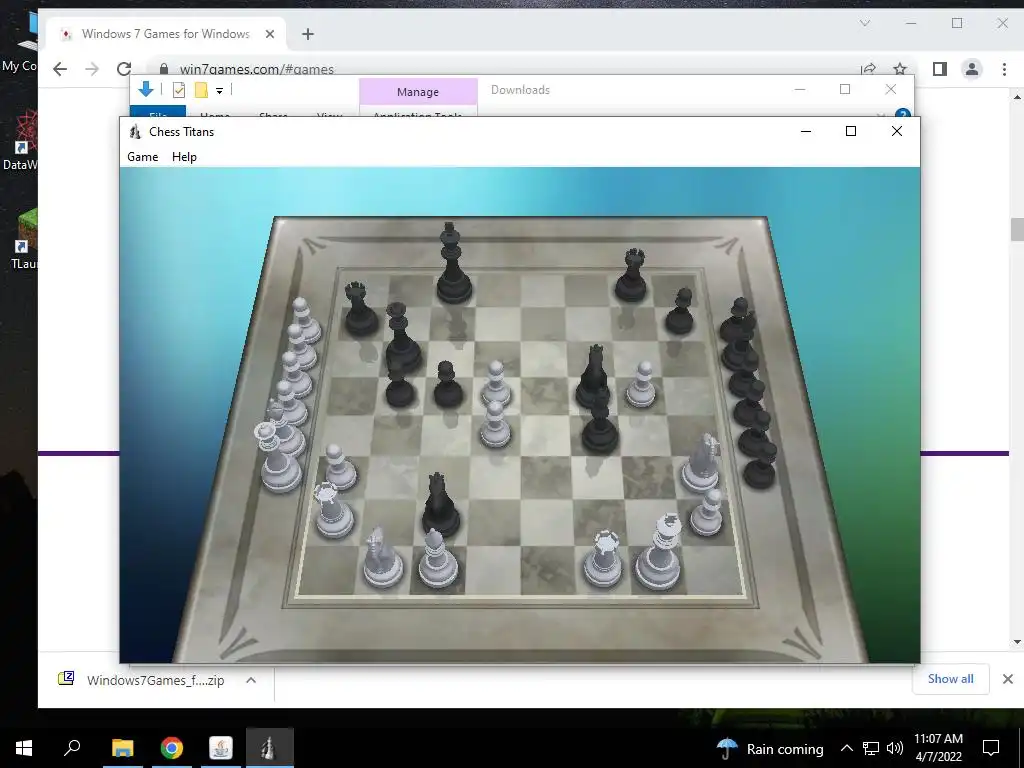Open the Help menu in Chess Titans
The width and height of the screenshot is (1024, 768).
tap(184, 157)
